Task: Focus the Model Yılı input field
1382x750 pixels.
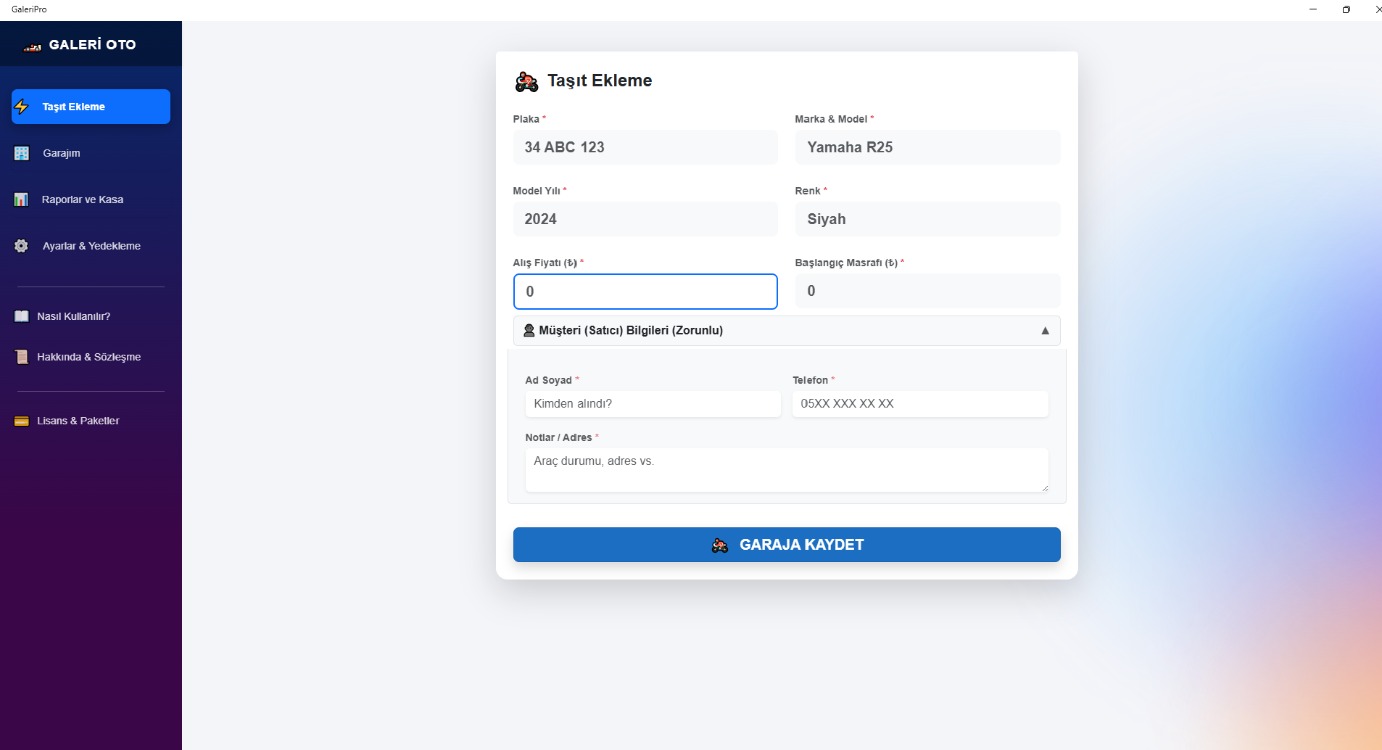Action: pyautogui.click(x=645, y=219)
